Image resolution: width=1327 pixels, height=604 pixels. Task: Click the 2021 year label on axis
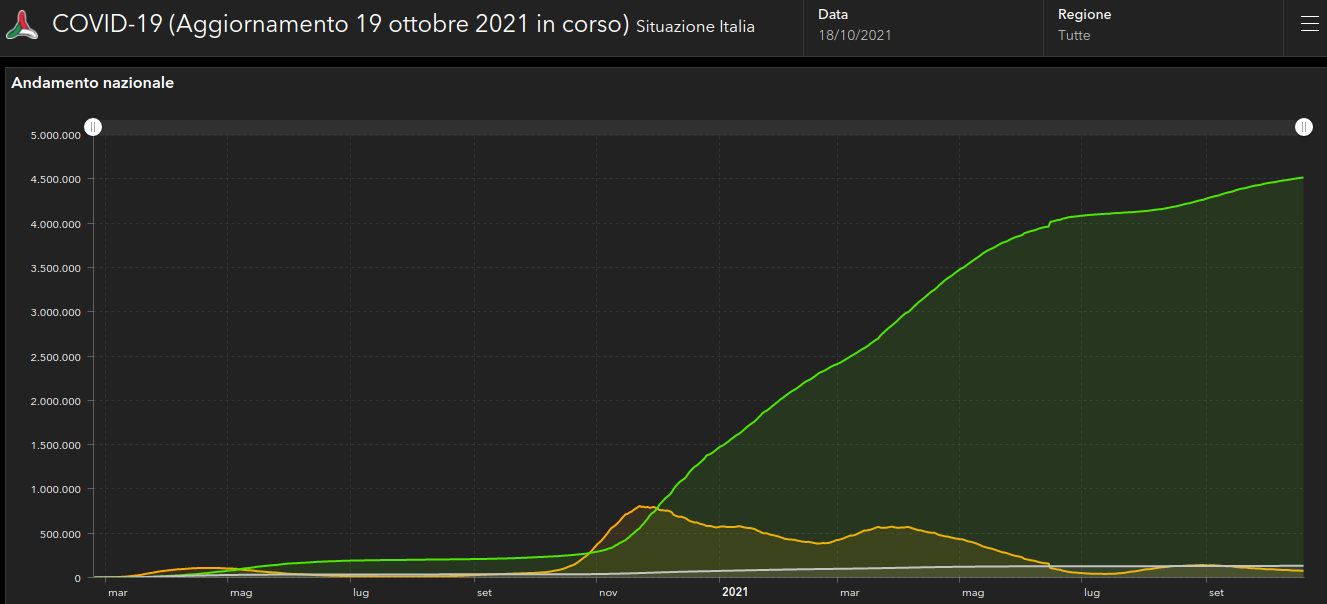[x=735, y=592]
